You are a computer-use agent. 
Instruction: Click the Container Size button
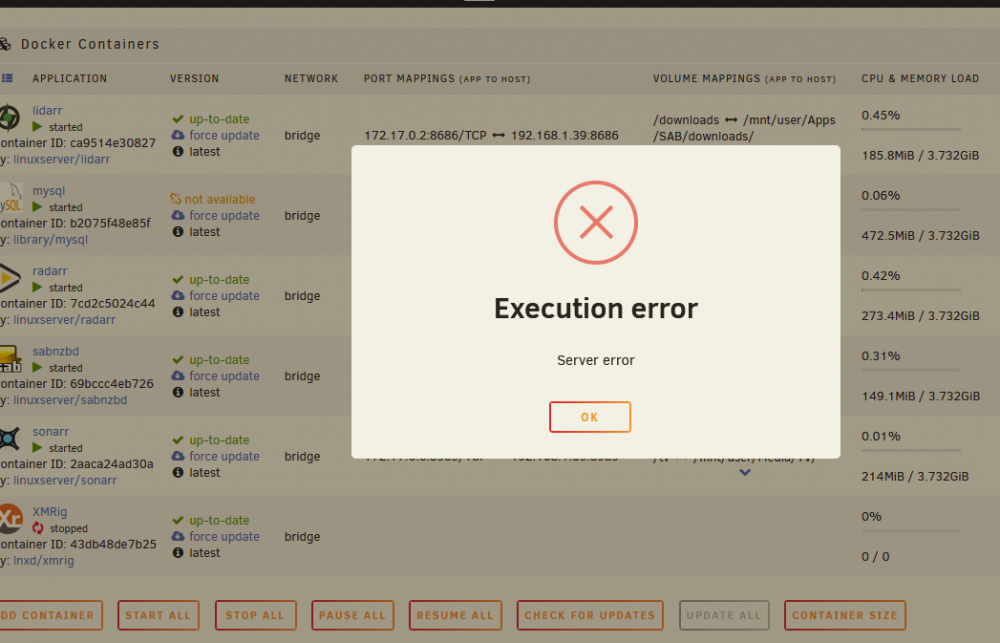[845, 616]
